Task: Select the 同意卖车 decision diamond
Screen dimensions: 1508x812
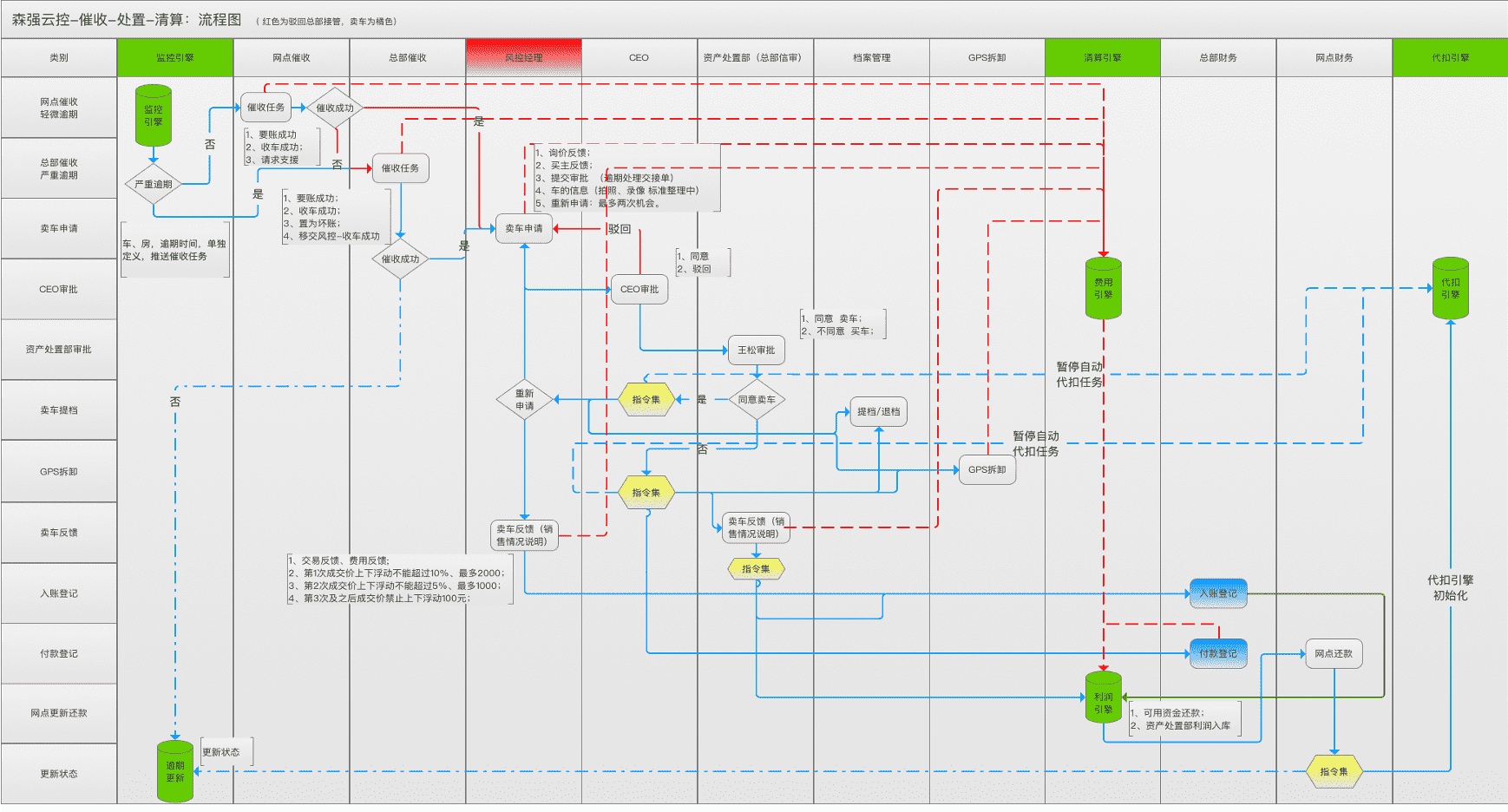Action: (x=757, y=399)
